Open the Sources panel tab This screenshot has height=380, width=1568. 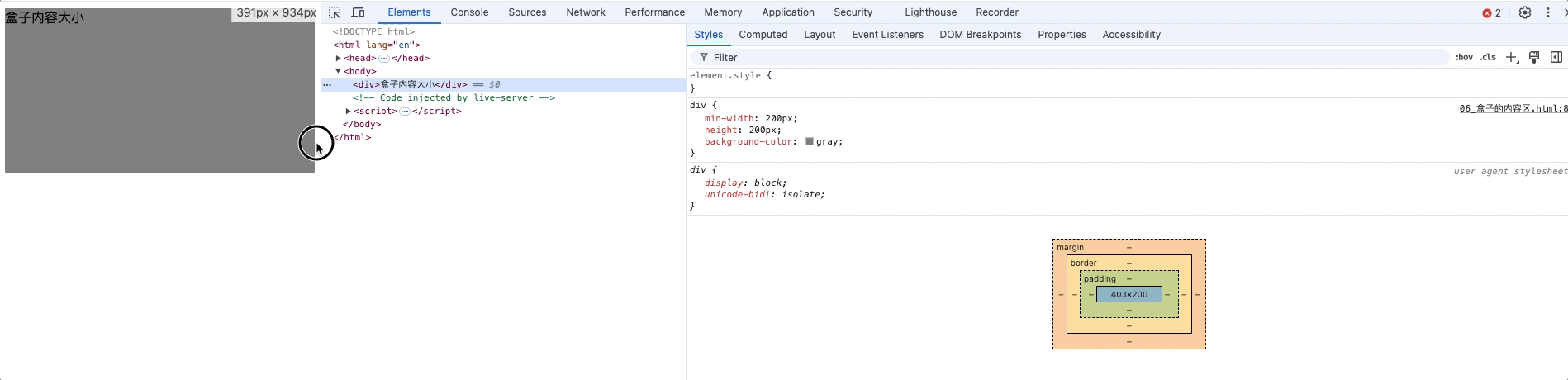point(527,12)
